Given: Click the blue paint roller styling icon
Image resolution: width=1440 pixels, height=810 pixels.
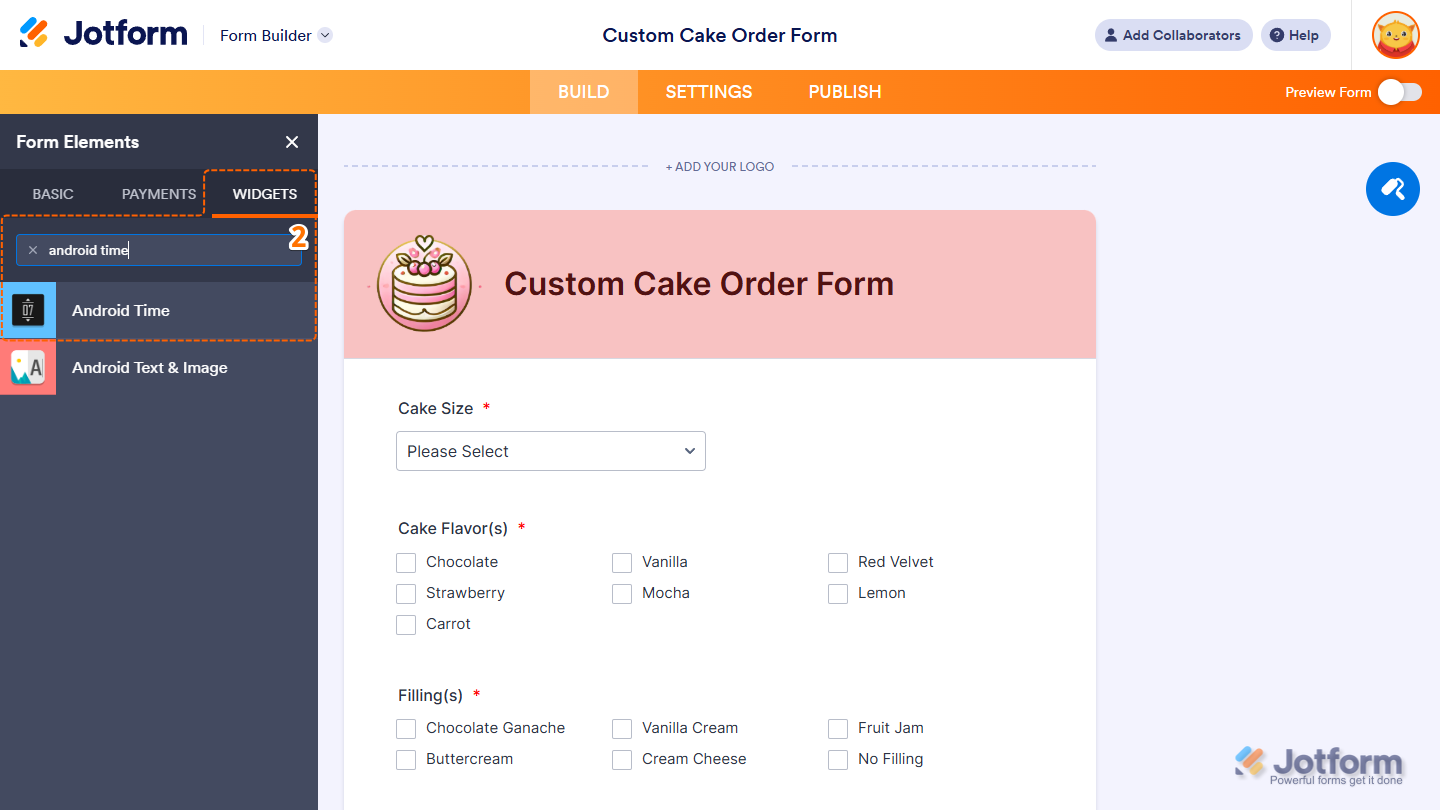Looking at the screenshot, I should (x=1392, y=189).
